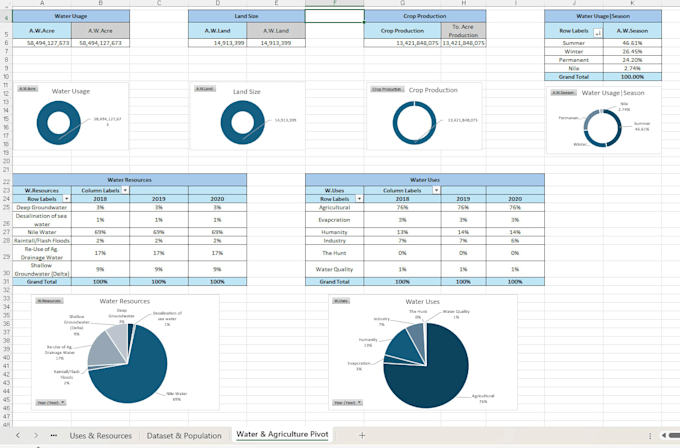Click W.Resources field button on pie chart
This screenshot has width=680, height=448.
[49, 301]
